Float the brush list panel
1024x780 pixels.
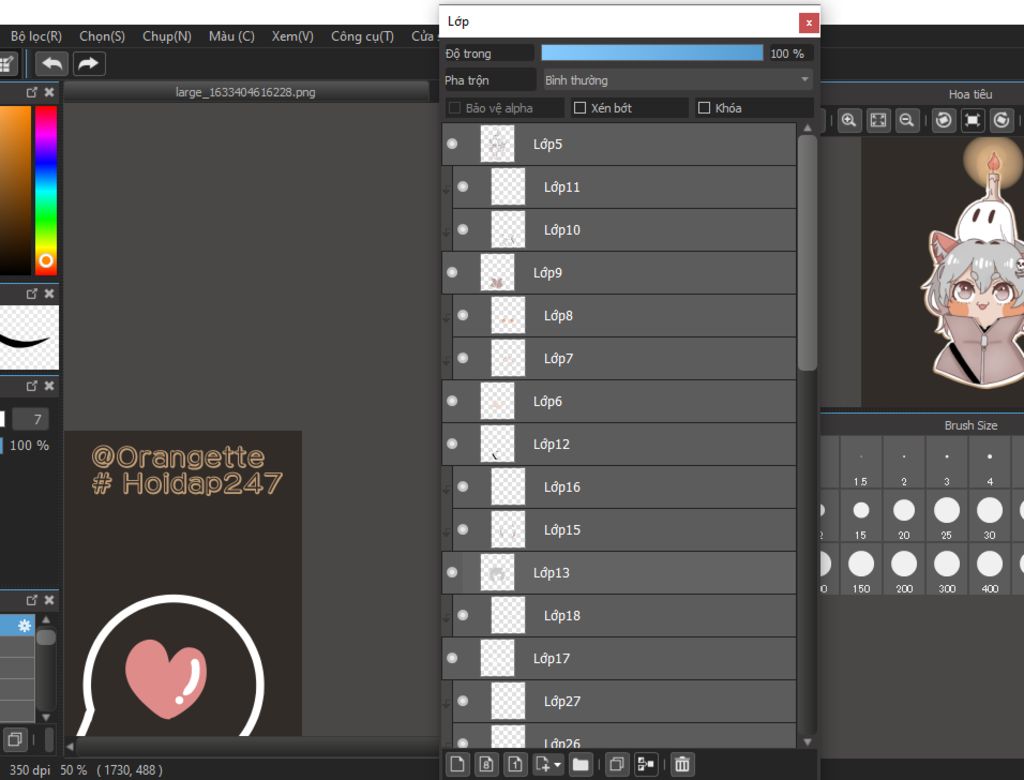[x=31, y=600]
